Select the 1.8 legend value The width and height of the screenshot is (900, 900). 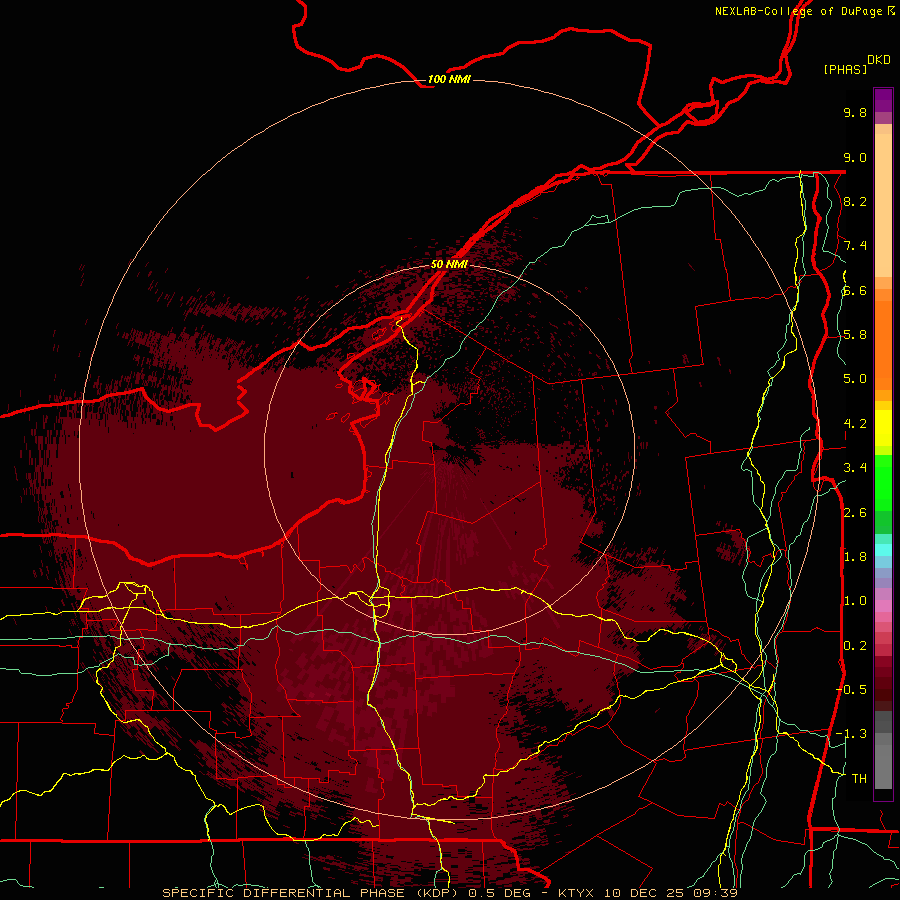(x=855, y=557)
